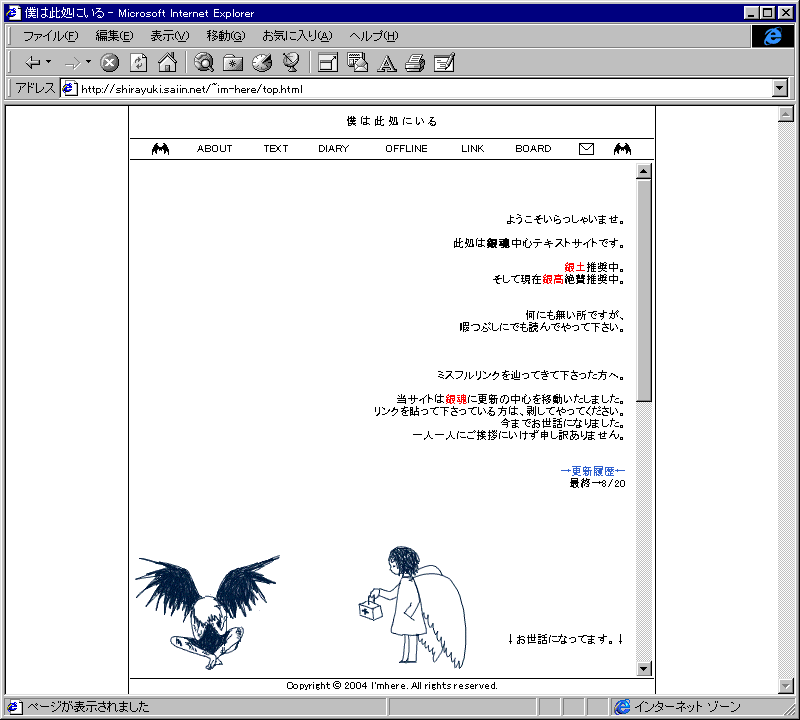
Task: Click the red 銀魂 text in the notice paragraph
Action: pos(456,399)
